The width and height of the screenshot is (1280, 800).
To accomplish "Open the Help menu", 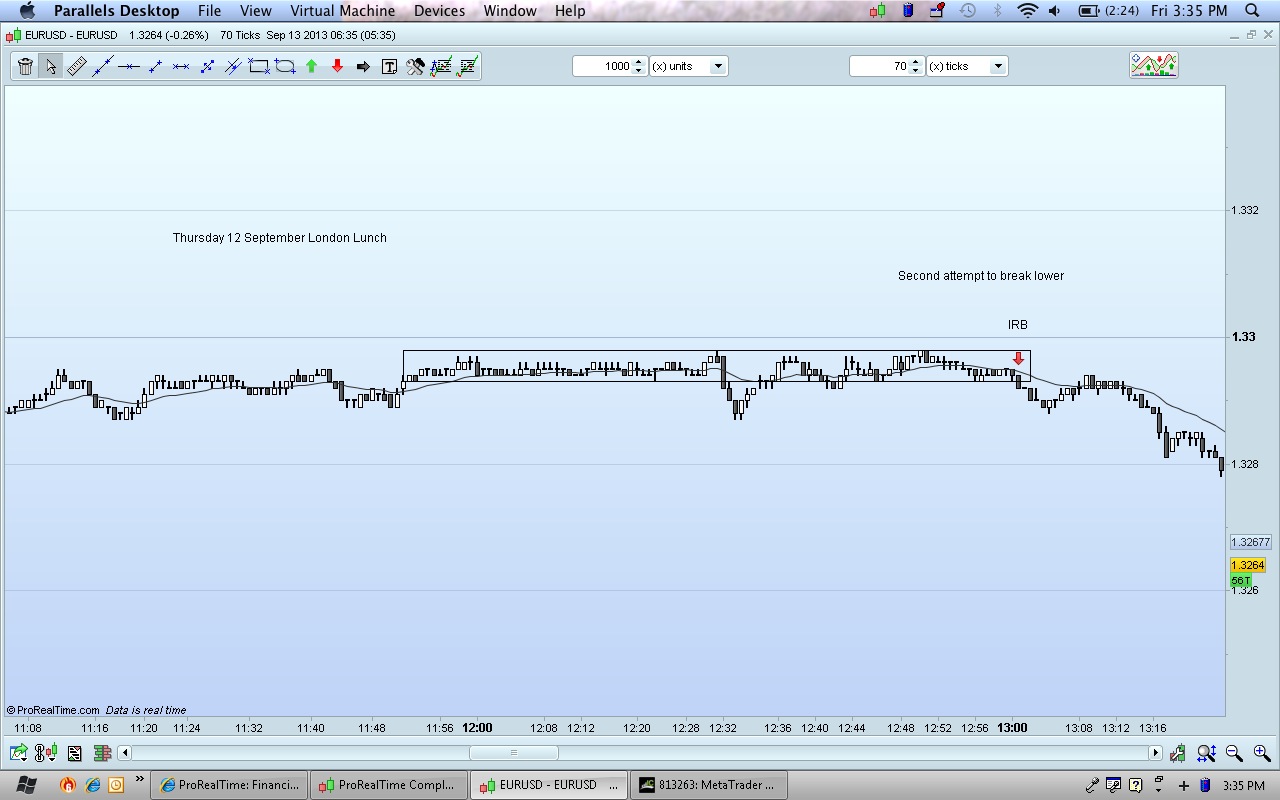I will point(570,11).
